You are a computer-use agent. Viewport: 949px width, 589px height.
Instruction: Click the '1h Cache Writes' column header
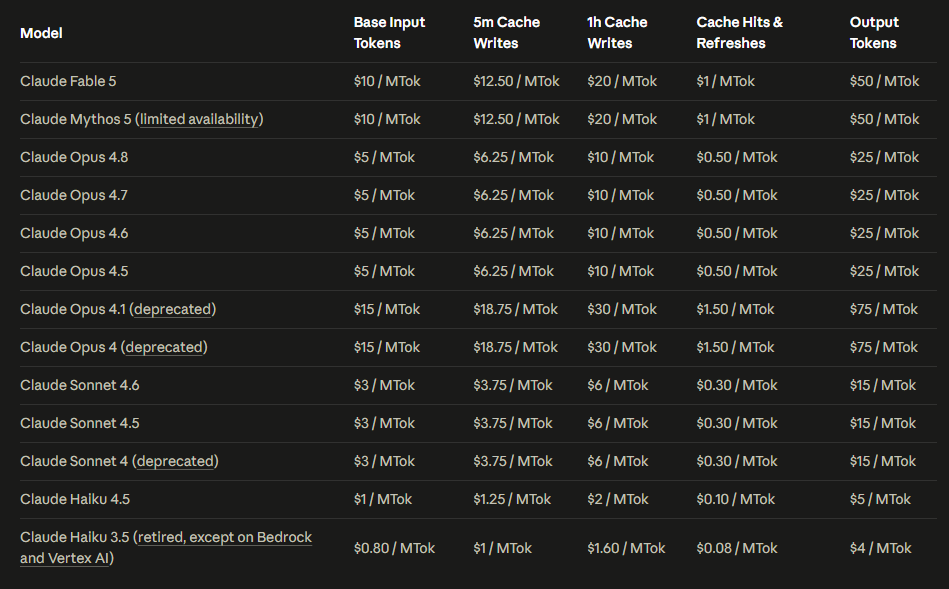pyautogui.click(x=617, y=33)
